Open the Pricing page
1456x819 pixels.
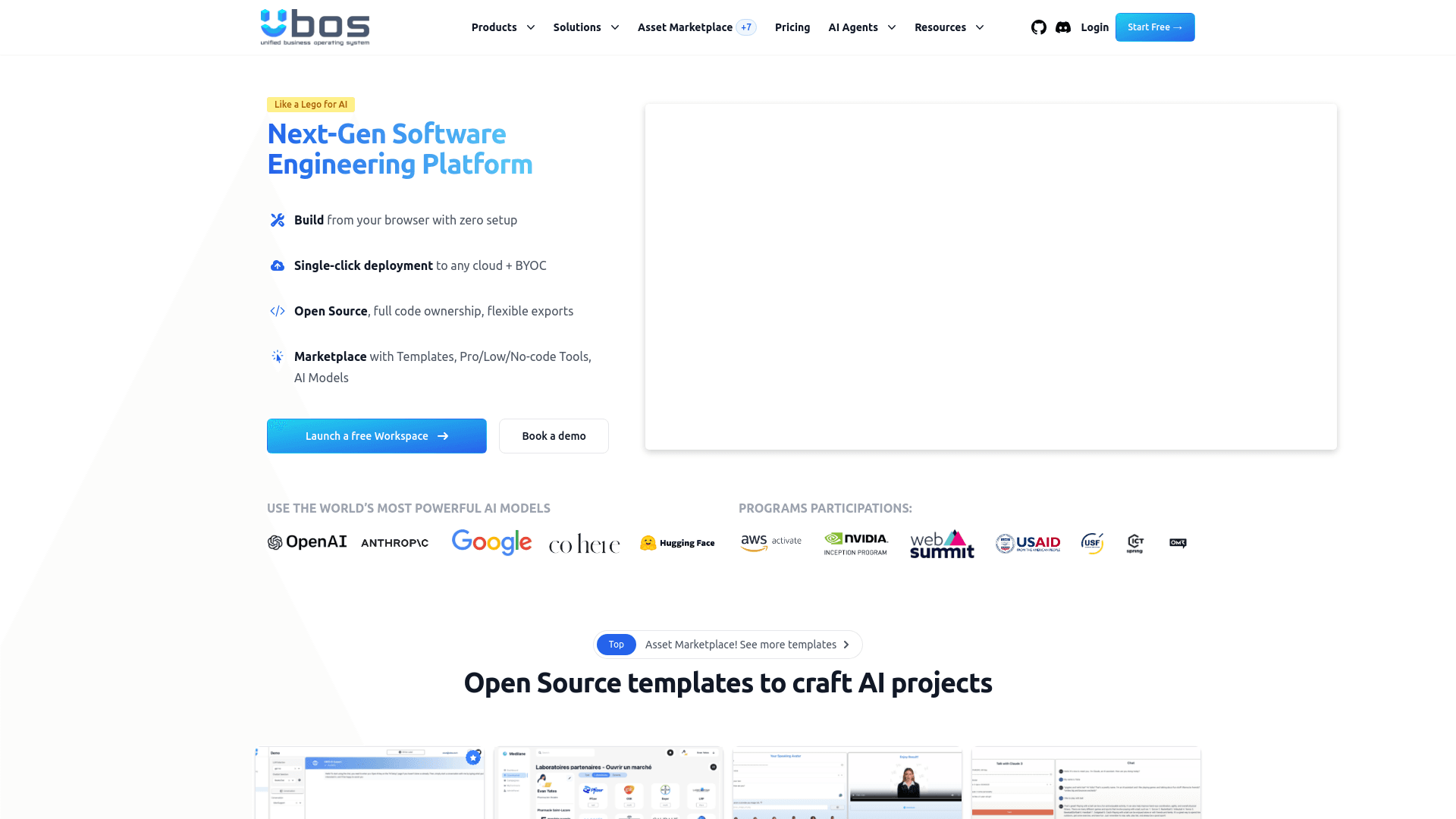coord(792,27)
